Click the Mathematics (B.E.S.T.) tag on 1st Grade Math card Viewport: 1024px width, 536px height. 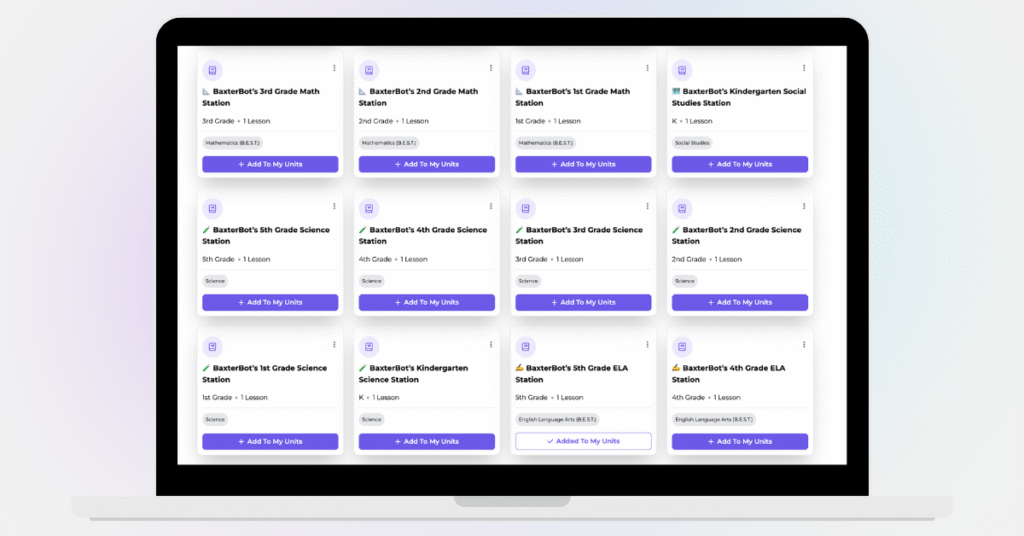click(x=545, y=143)
